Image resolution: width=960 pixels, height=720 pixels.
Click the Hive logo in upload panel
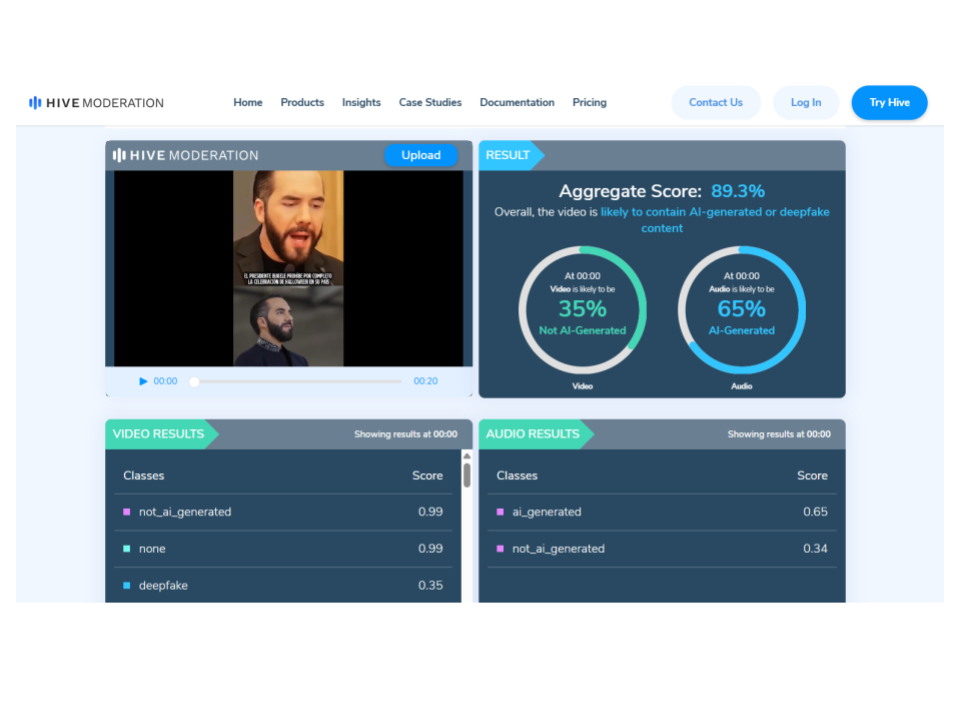[x=186, y=155]
